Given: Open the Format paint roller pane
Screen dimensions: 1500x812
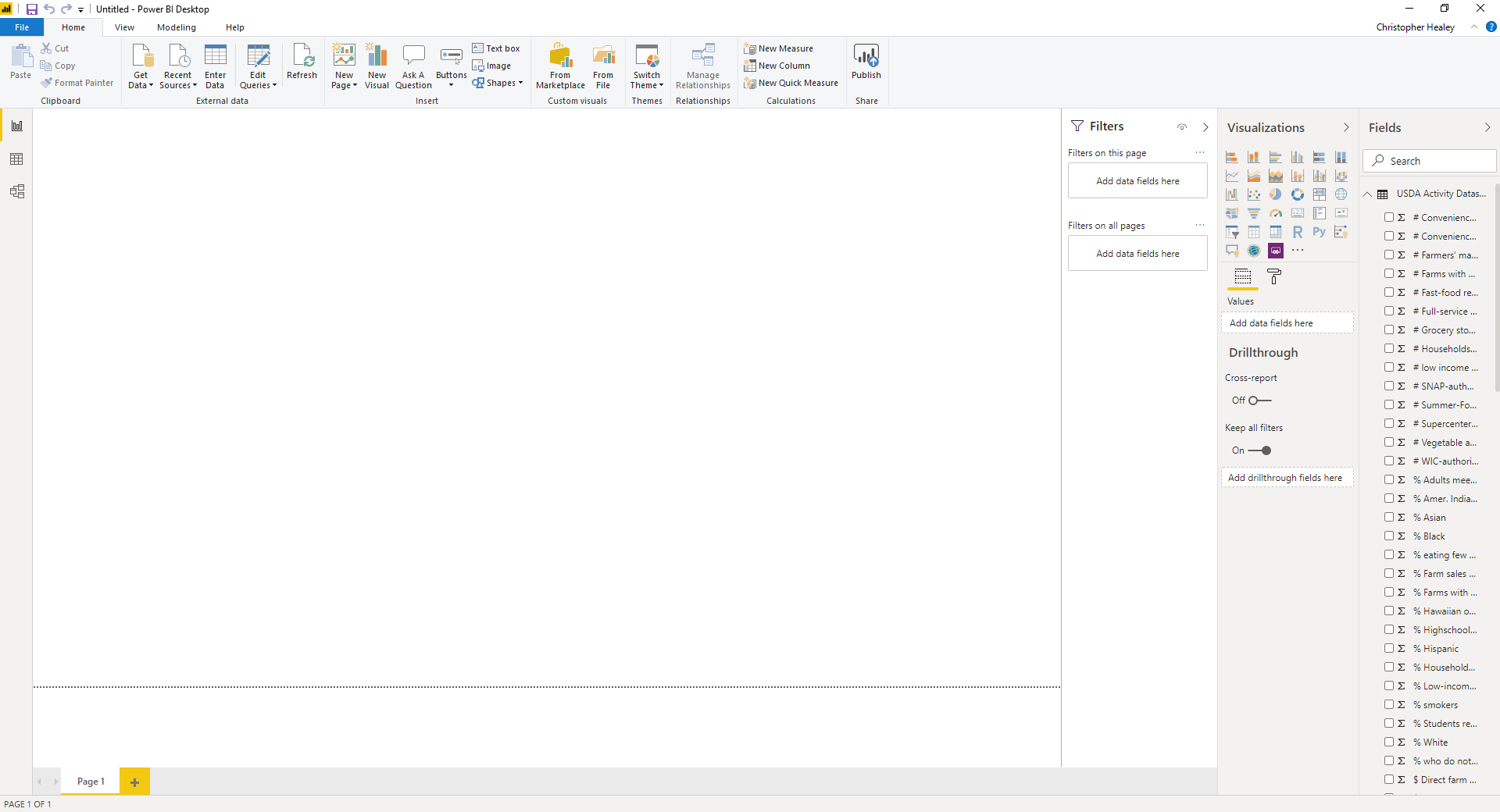Looking at the screenshot, I should coord(1274,276).
